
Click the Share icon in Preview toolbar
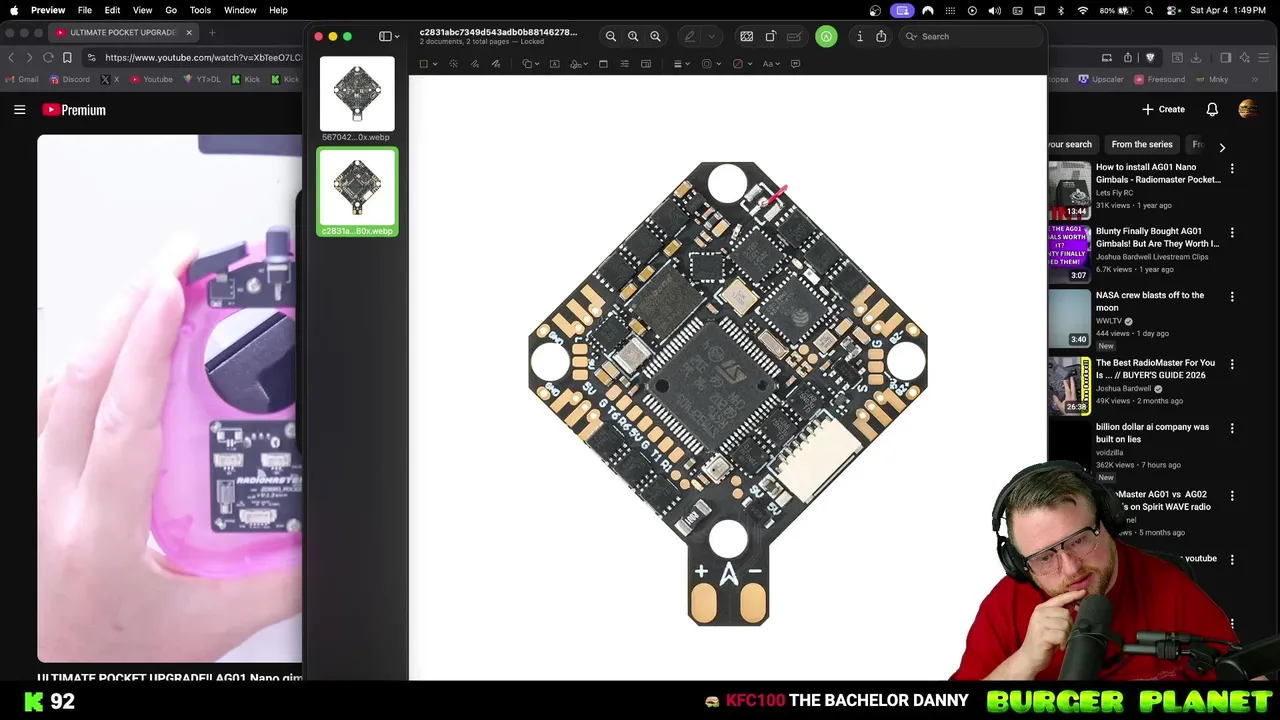881,36
